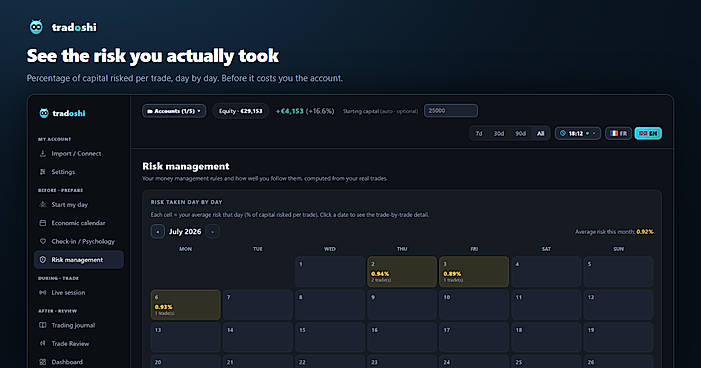Click the Equity €29,153 pill
The height and width of the screenshot is (368, 701).
click(x=241, y=111)
